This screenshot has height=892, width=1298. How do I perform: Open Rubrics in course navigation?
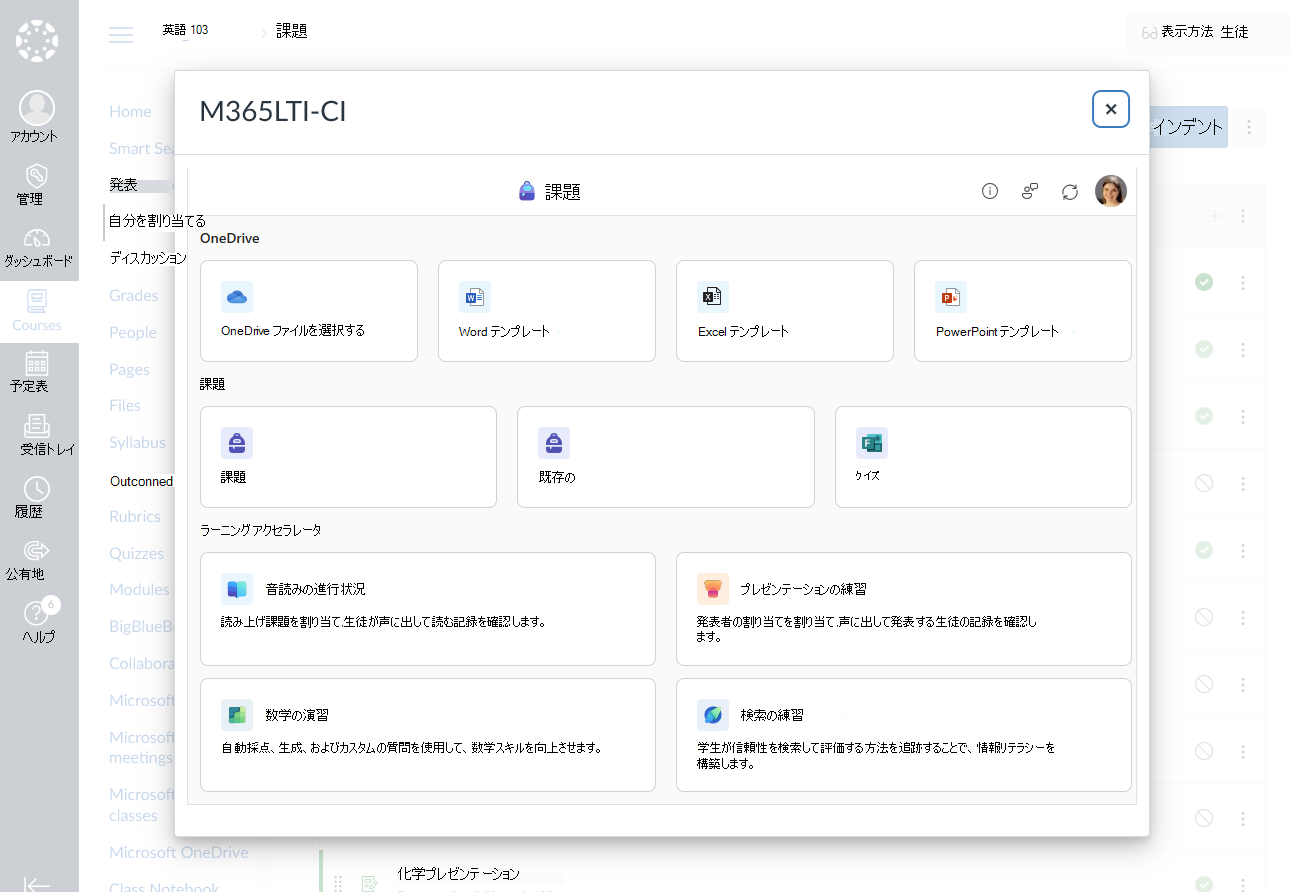135,516
